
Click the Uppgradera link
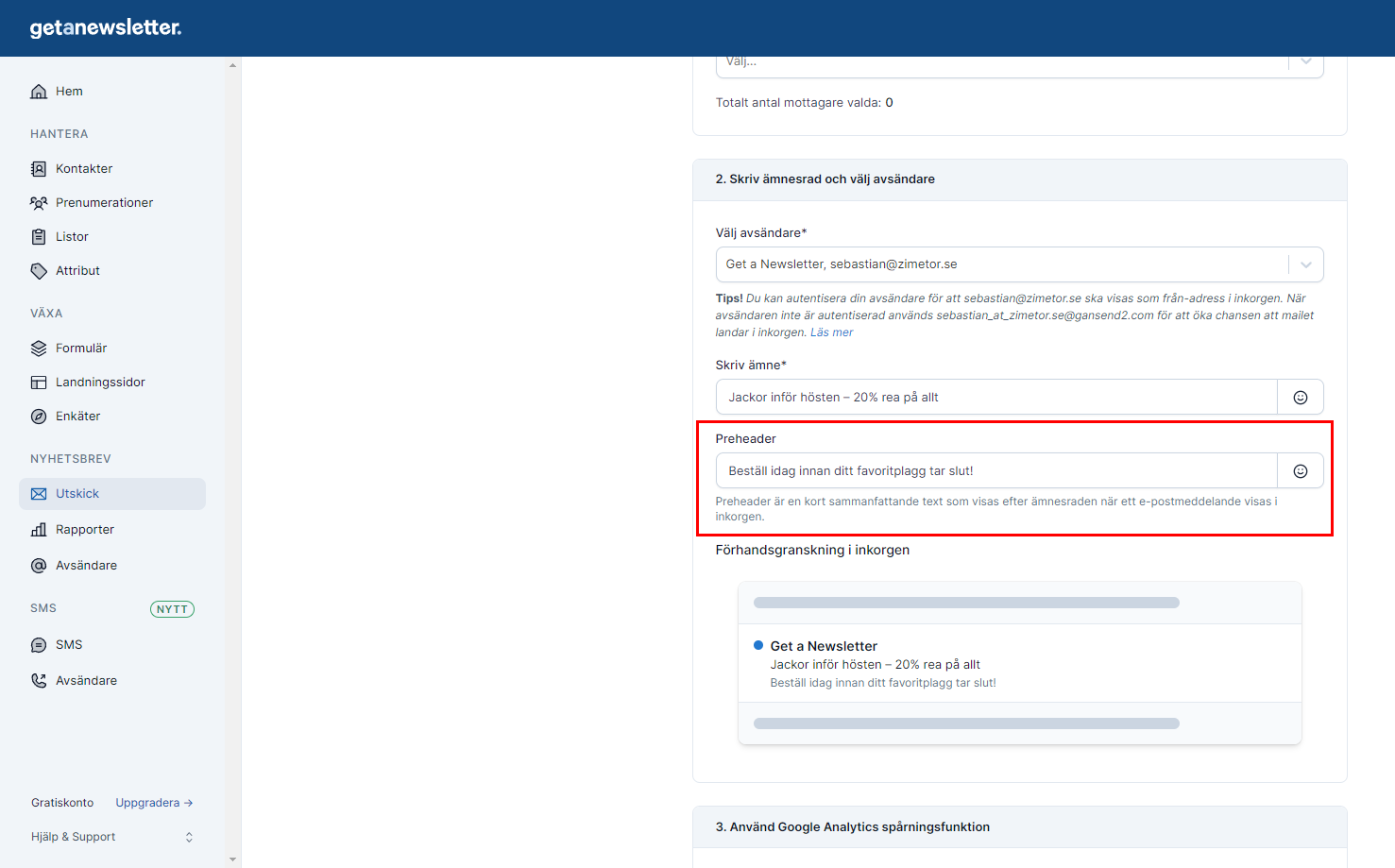[154, 803]
